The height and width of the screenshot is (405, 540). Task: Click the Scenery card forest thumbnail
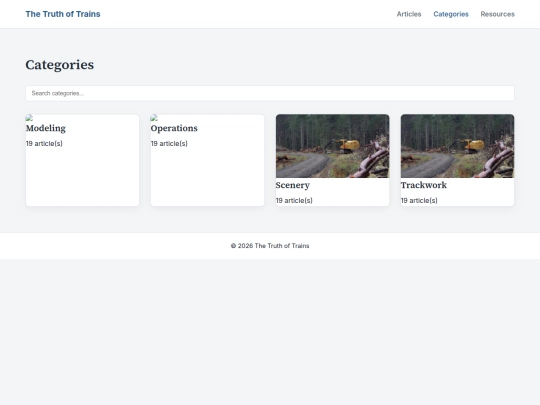pyautogui.click(x=332, y=146)
